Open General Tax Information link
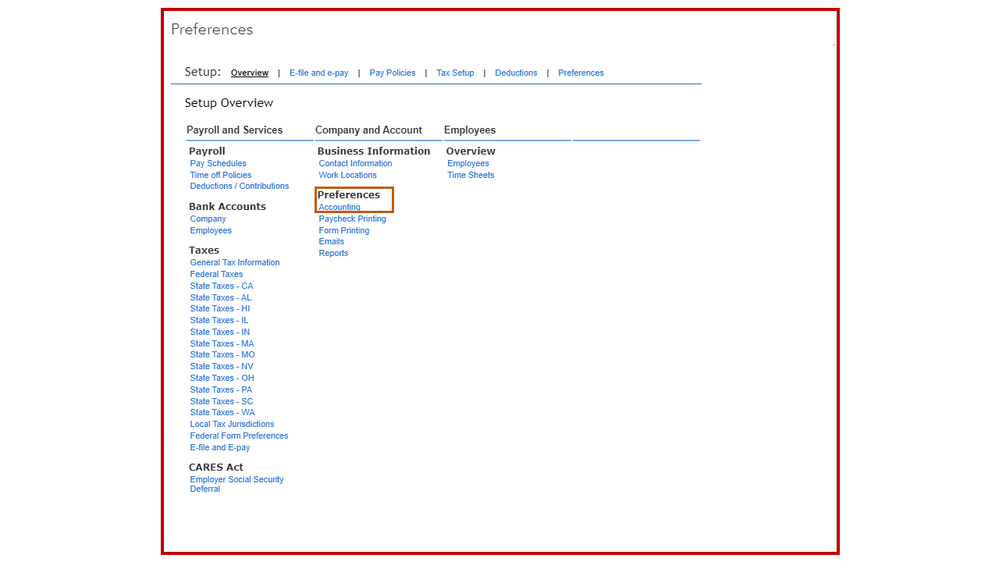 point(234,263)
